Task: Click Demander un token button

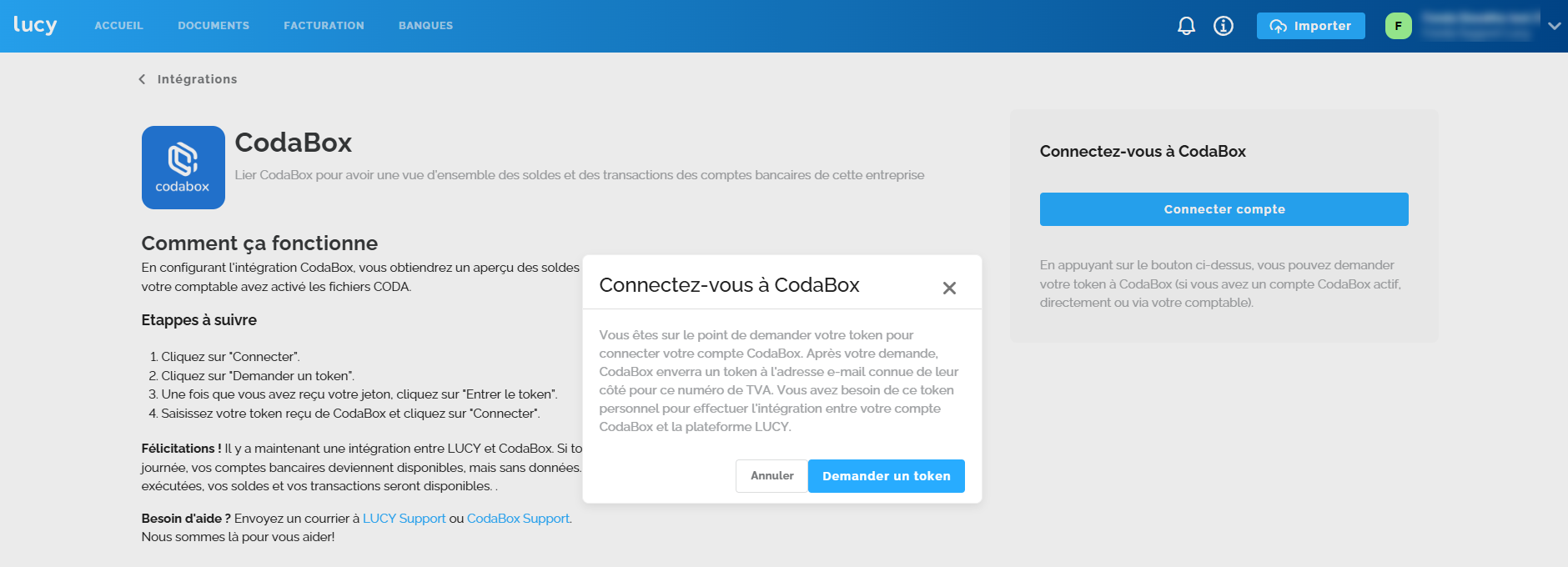Action: point(887,476)
